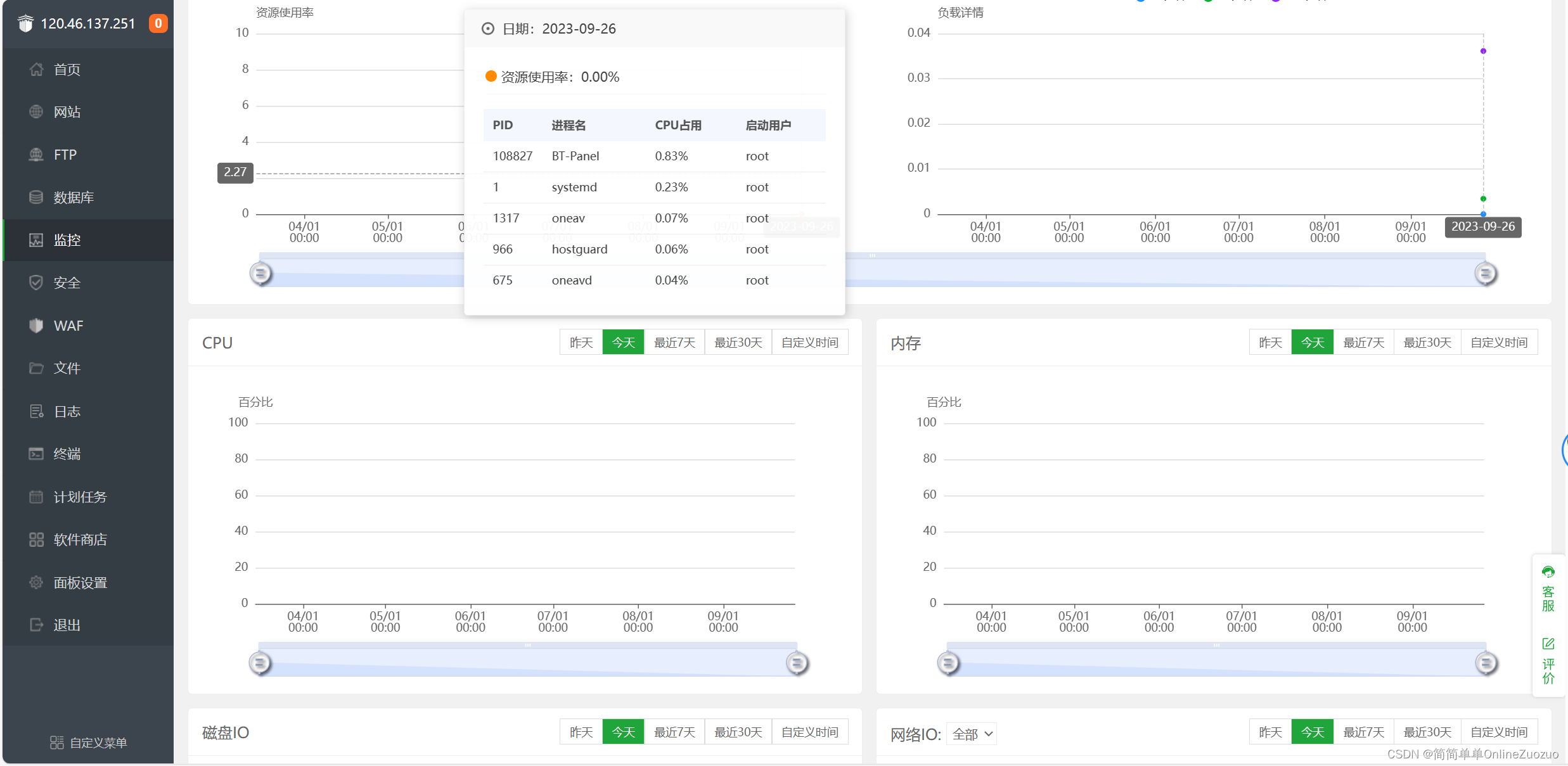Go to 软件商店 in sidebar
The image size is (1568, 766).
88,540
